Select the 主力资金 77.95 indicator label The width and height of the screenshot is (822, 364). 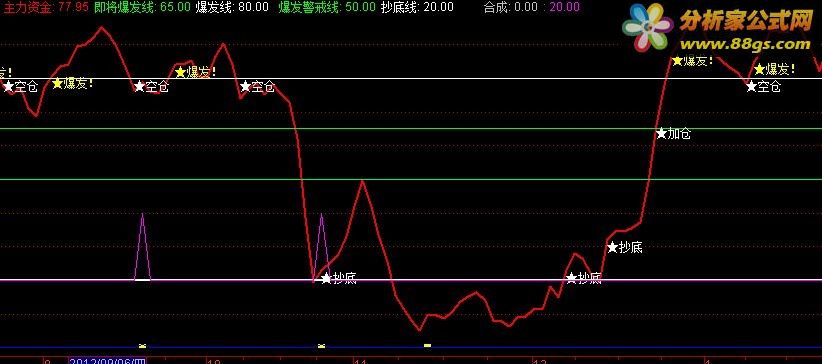pyautogui.click(x=45, y=7)
